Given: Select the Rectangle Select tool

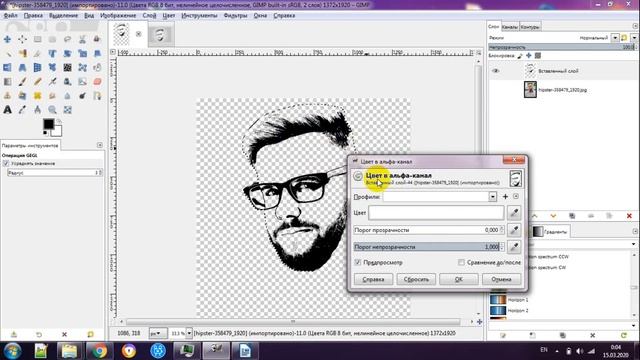Looking at the screenshot, I should (x=38, y=39).
